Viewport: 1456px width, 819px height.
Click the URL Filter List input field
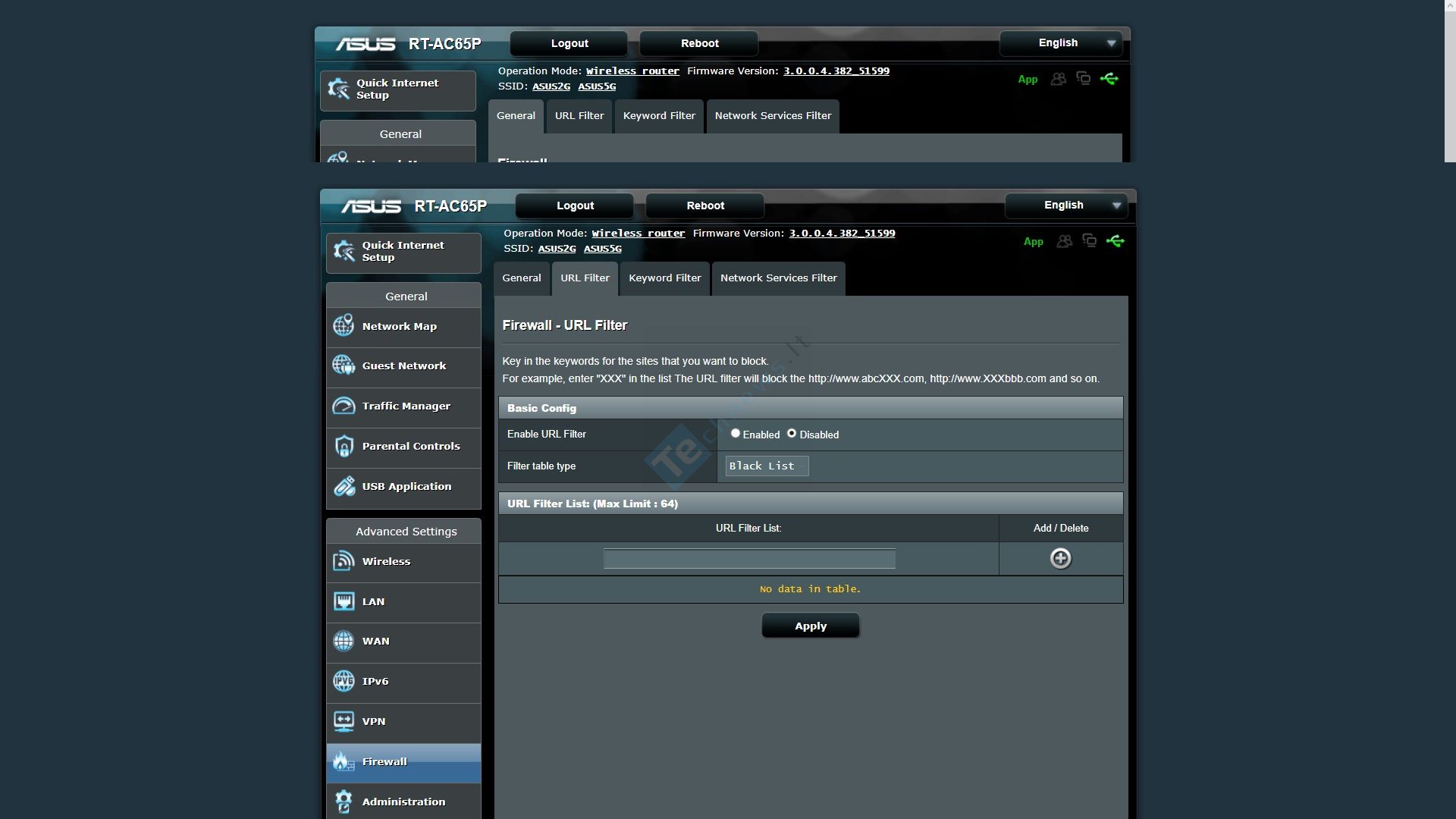749,559
